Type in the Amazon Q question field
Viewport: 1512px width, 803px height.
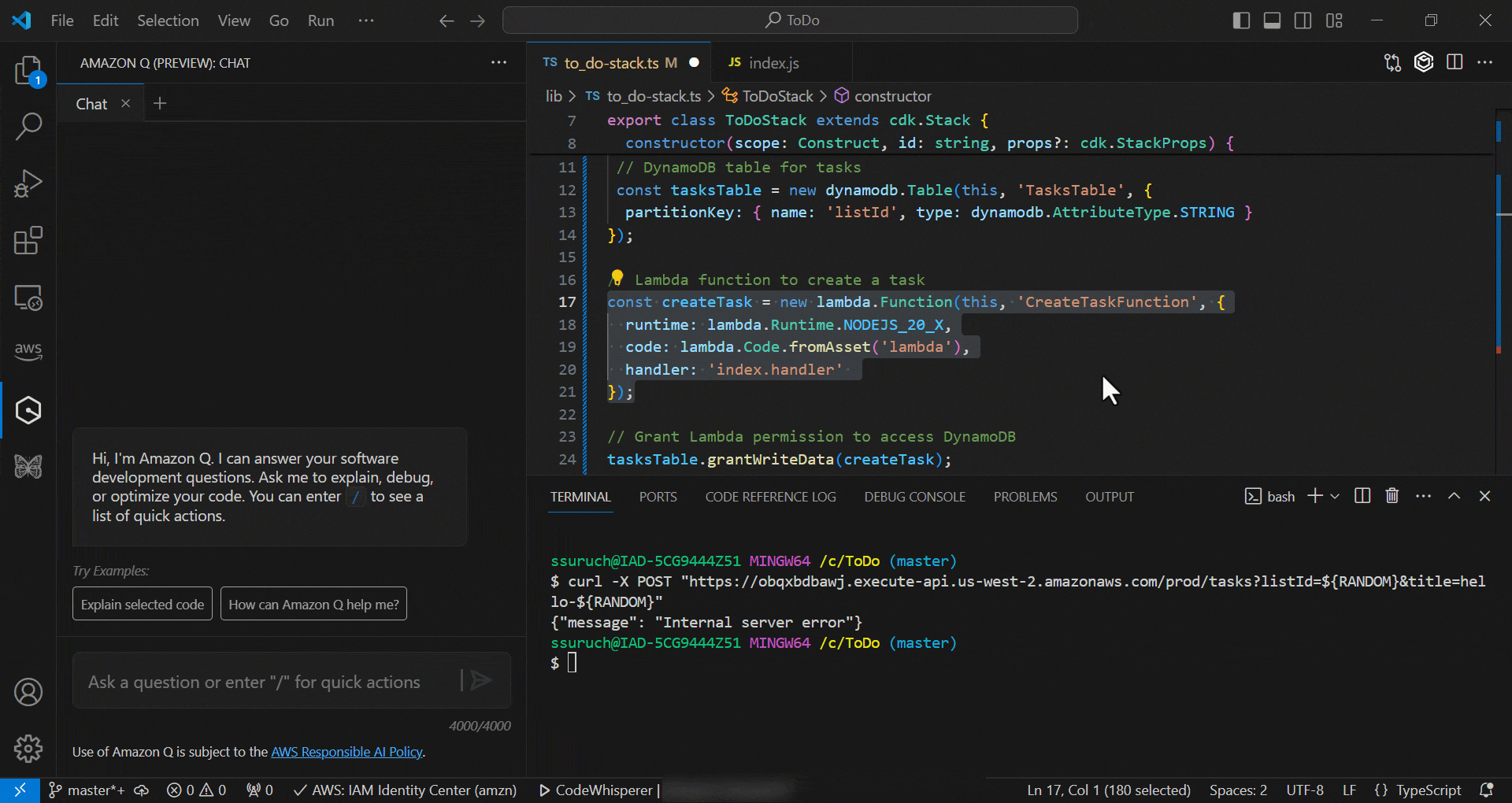point(260,682)
